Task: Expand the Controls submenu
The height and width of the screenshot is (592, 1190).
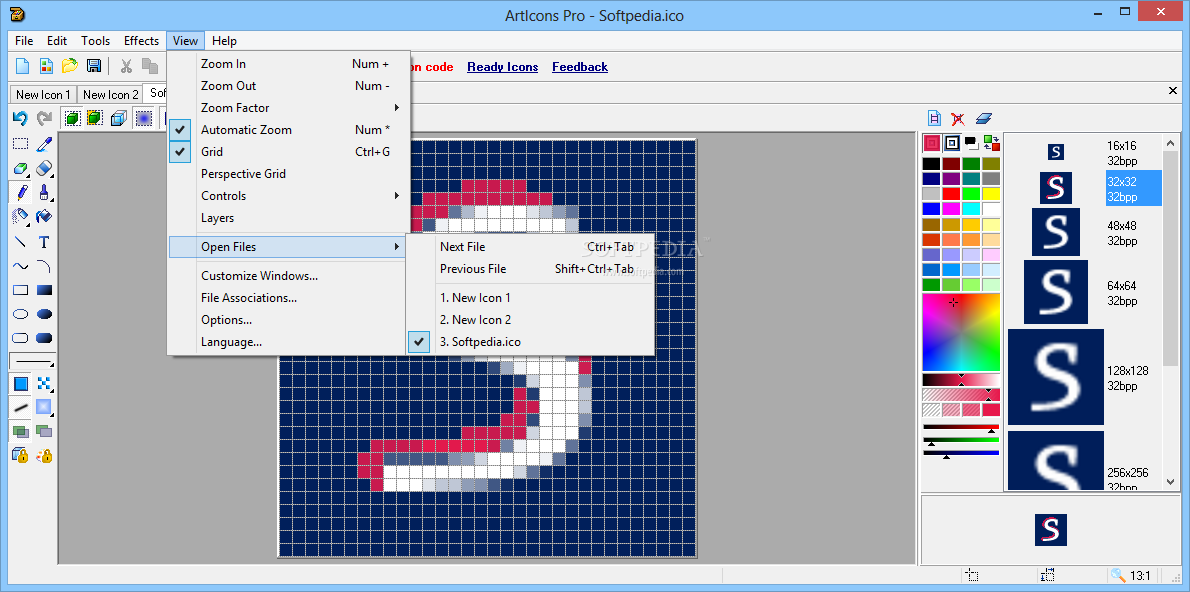Action: tap(288, 196)
